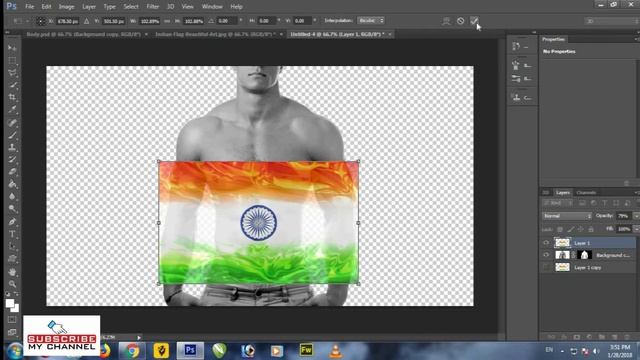Open Chrome from the taskbar
Image resolution: width=640 pixels, height=360 pixels.
pyautogui.click(x=132, y=351)
